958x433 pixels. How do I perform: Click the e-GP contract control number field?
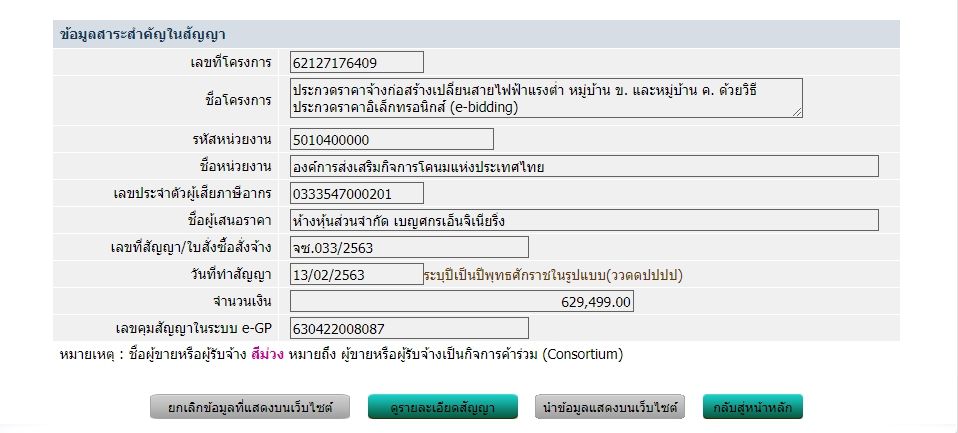point(409,328)
